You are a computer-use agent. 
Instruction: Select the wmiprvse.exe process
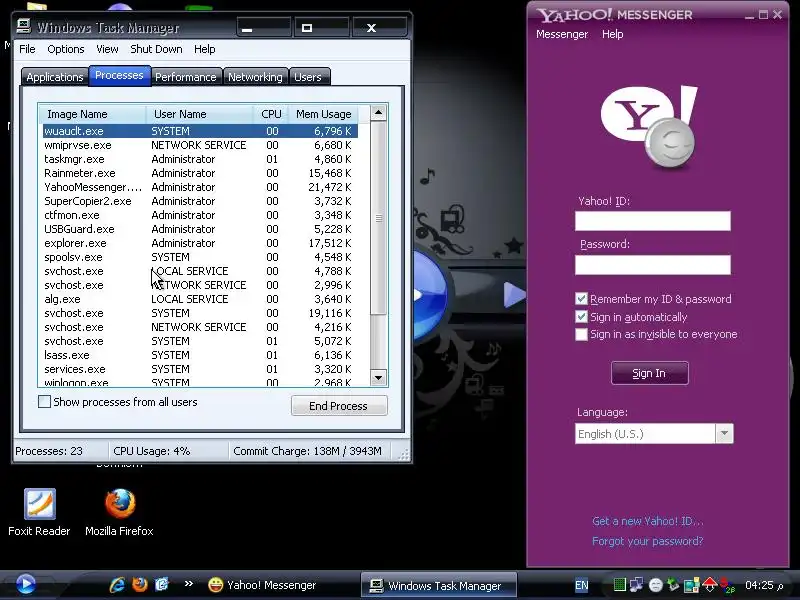tap(200, 145)
